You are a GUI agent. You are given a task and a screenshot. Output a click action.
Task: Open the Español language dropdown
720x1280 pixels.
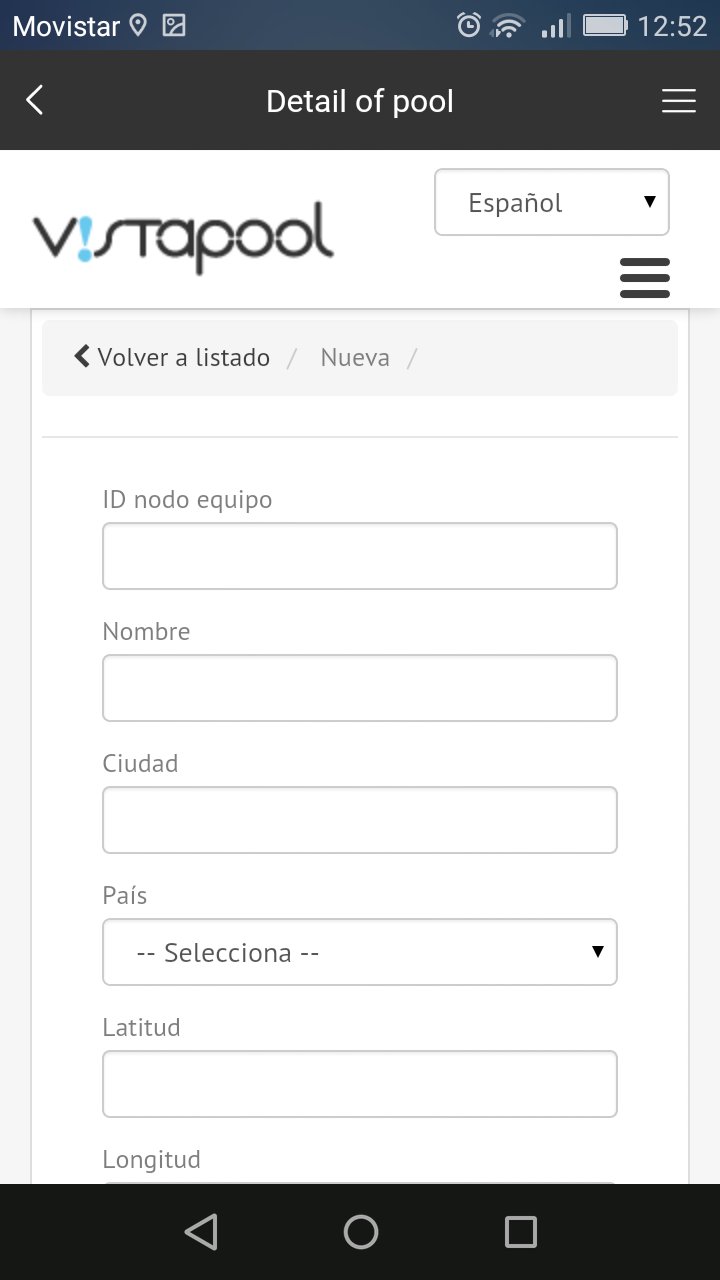click(551, 203)
